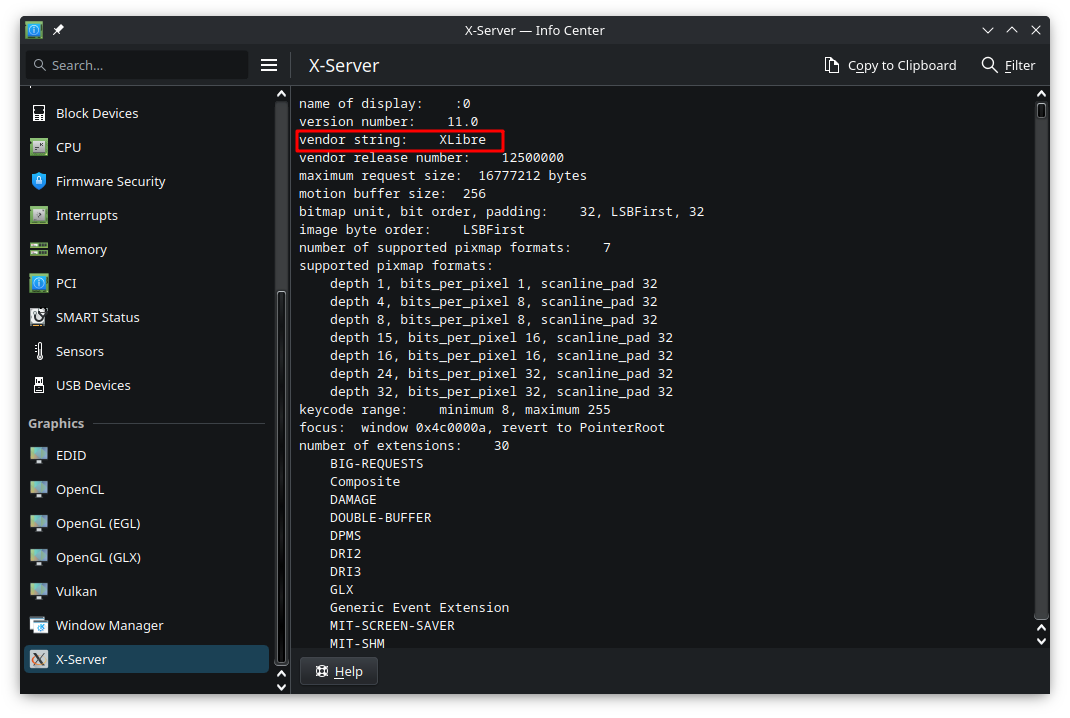Click the Copy to Clipboard icon
1070x718 pixels.
pyautogui.click(x=831, y=66)
